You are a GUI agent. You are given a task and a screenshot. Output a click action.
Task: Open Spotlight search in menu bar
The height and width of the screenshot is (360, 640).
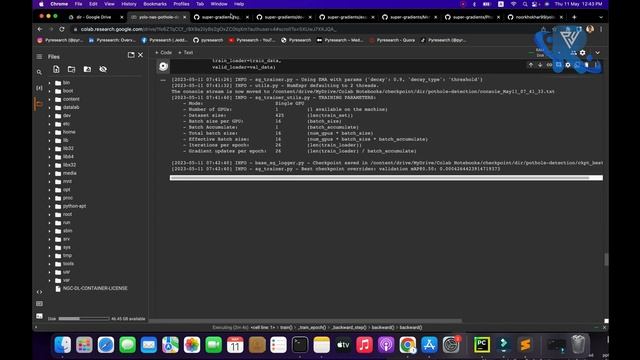point(524,4)
